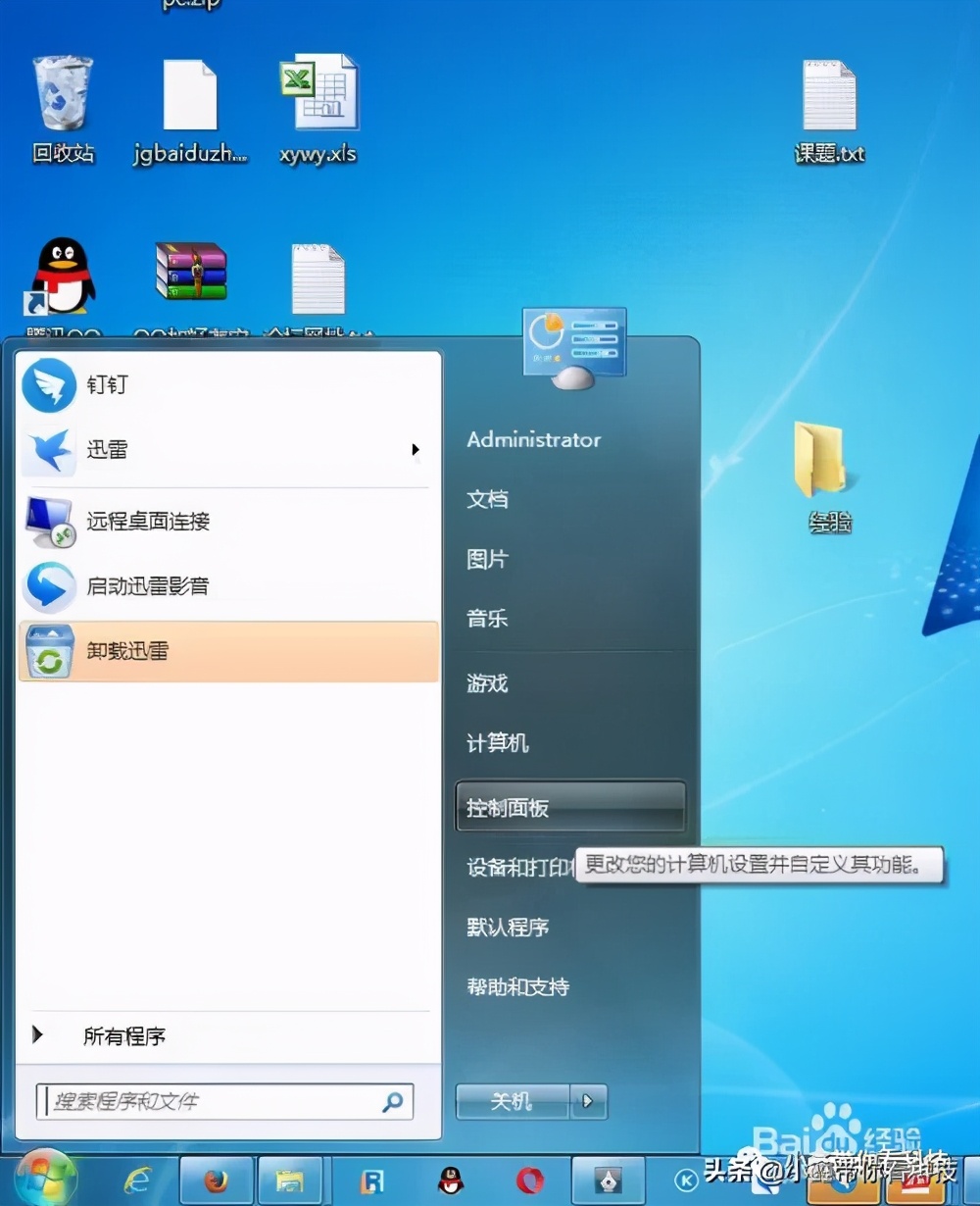The image size is (980, 1206).
Task: Select 卸载迅雷 to uninstall Thunder
Action: pos(127,651)
